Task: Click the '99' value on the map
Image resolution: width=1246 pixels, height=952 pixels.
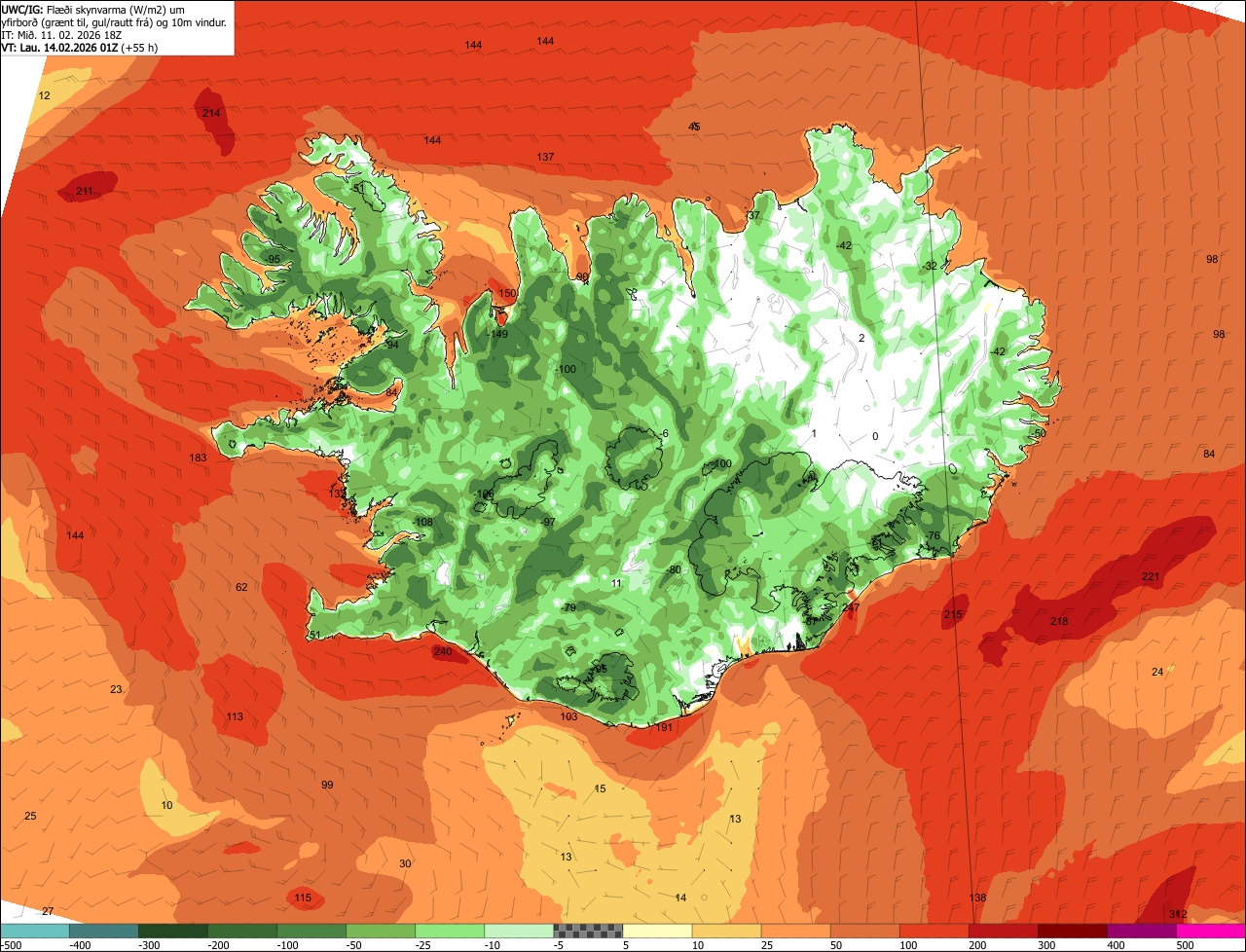Action: coord(327,785)
